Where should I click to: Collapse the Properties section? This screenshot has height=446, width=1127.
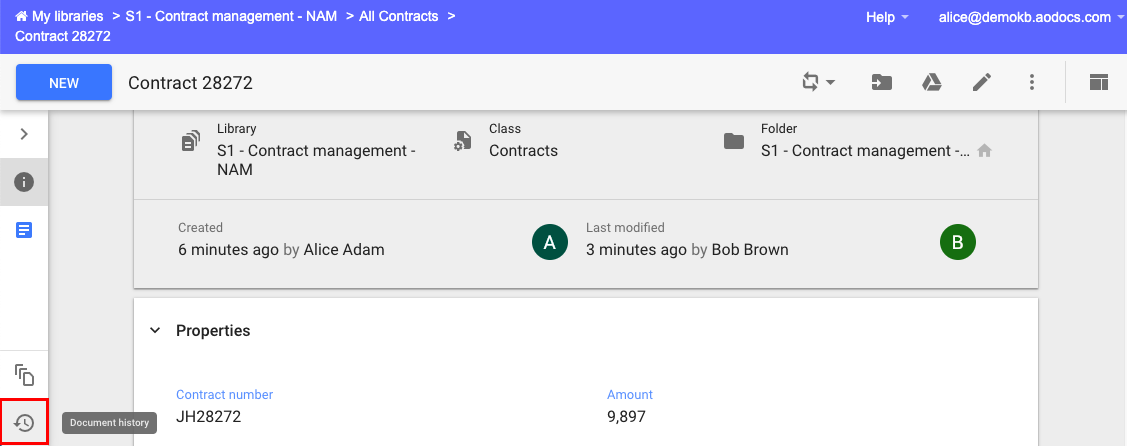pyautogui.click(x=155, y=330)
